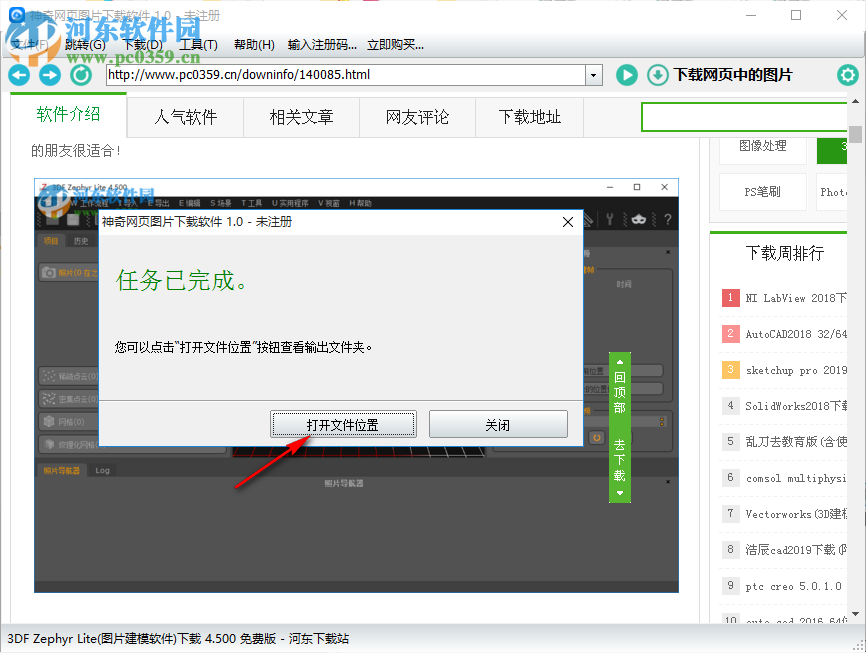
Task: Expand the URL address bar history dropdown
Action: pyautogui.click(x=594, y=75)
